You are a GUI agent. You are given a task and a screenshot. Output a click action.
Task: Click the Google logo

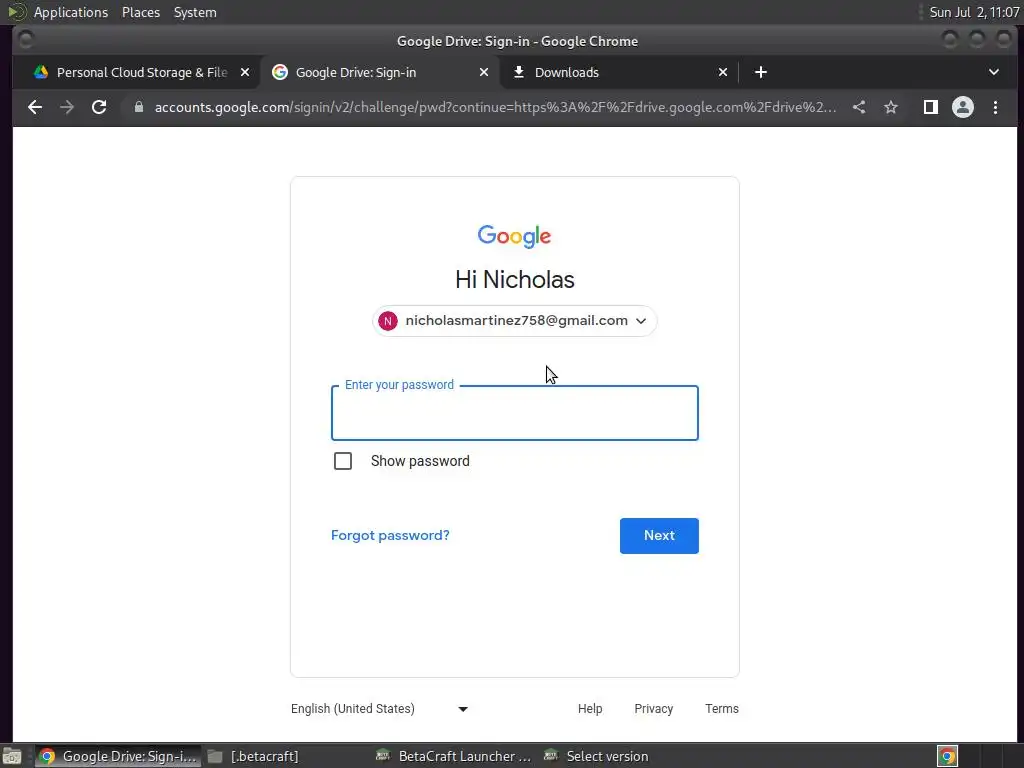click(x=515, y=236)
